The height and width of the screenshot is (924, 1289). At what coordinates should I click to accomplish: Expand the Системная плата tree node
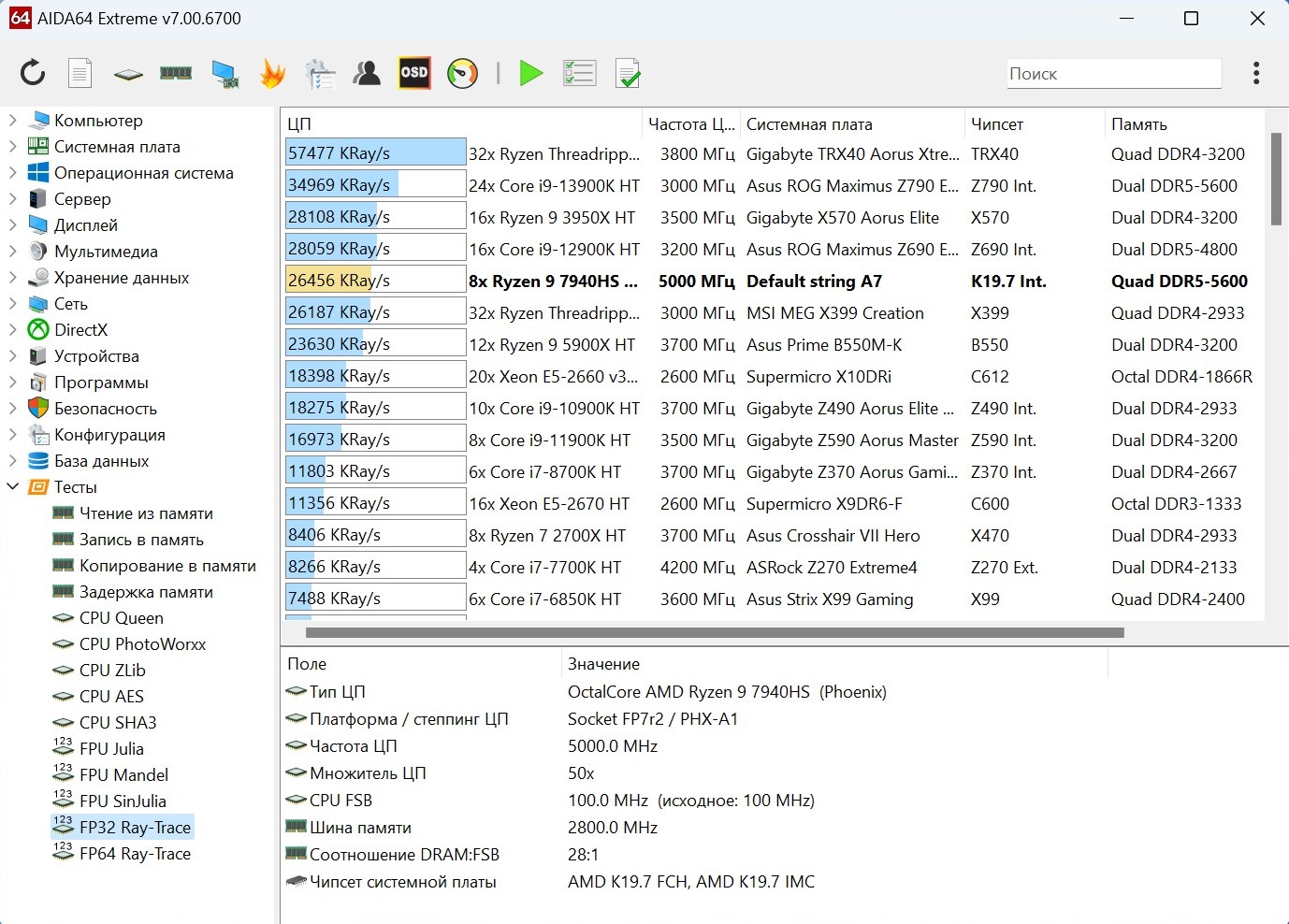click(x=13, y=147)
